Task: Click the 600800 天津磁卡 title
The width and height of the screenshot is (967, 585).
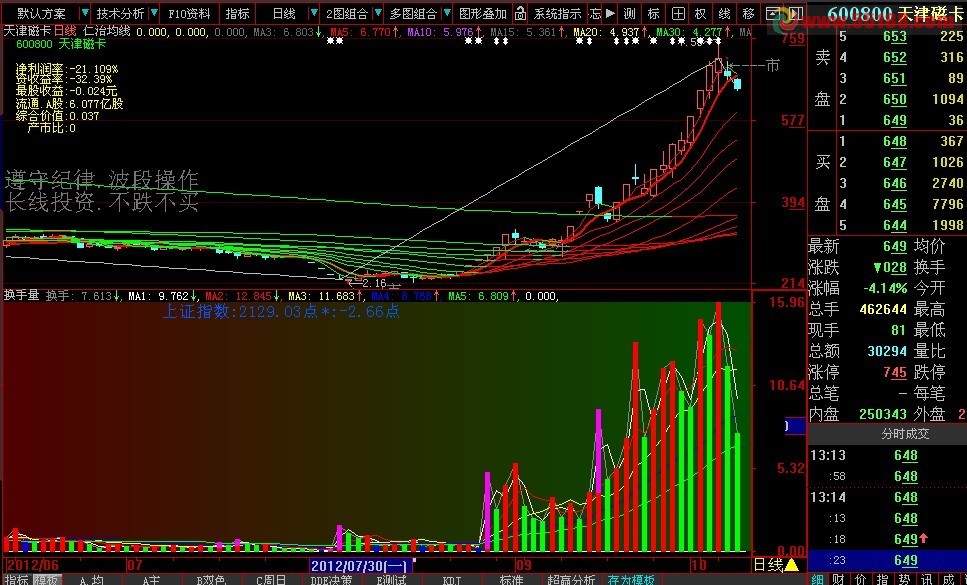Action: click(894, 13)
